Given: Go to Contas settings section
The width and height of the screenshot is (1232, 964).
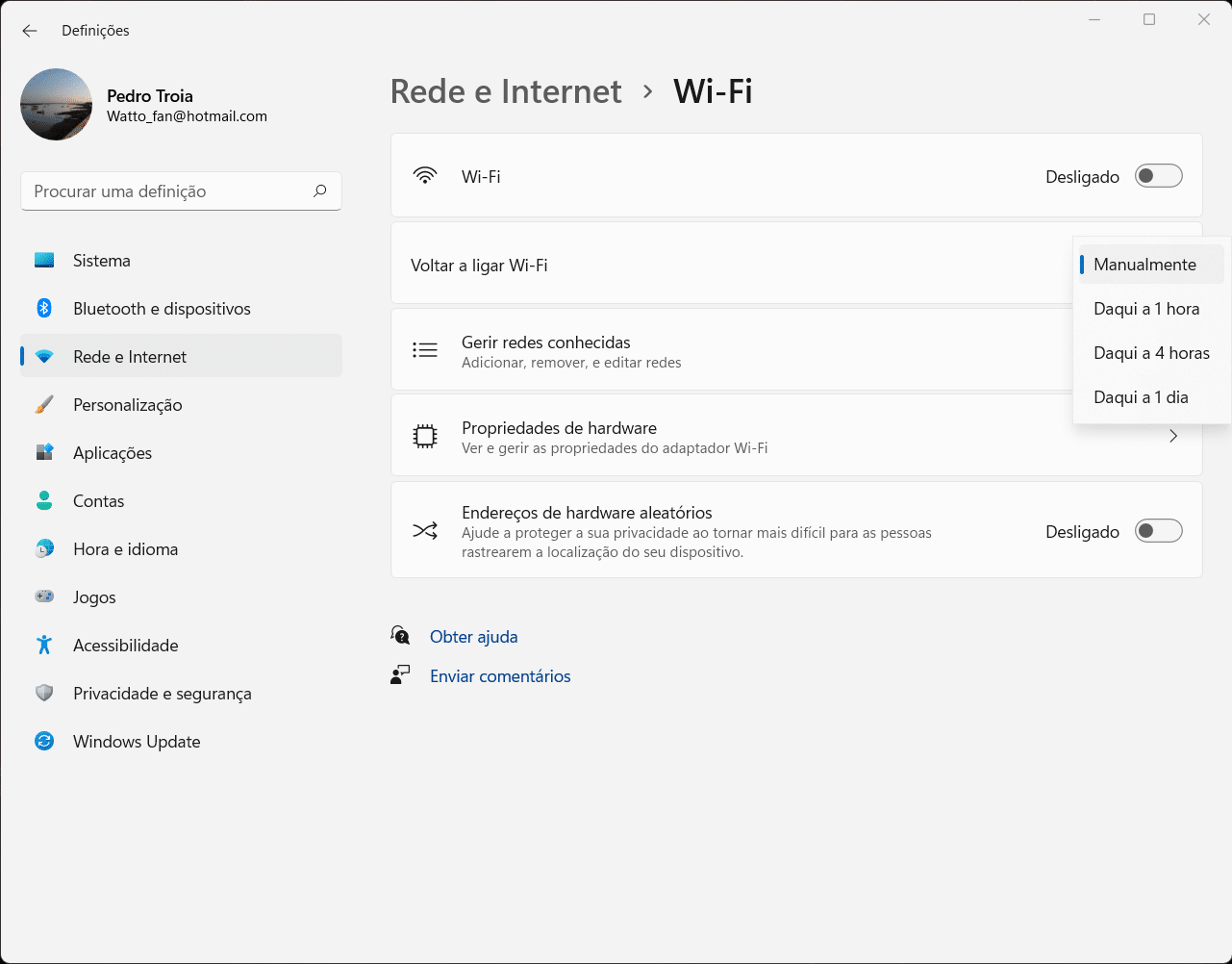Looking at the screenshot, I should pos(99,501).
